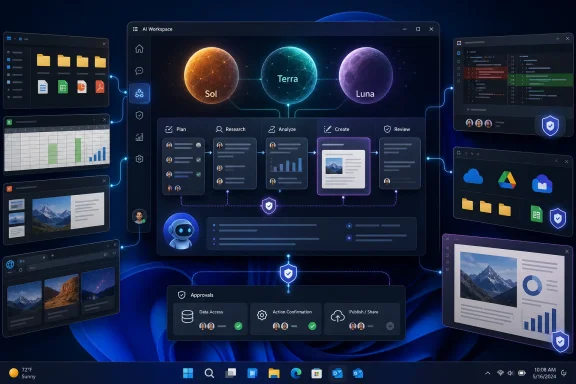Screen dimensions: 576x384
Task: Open the shield security icon in sidebar
Action: point(139,115)
